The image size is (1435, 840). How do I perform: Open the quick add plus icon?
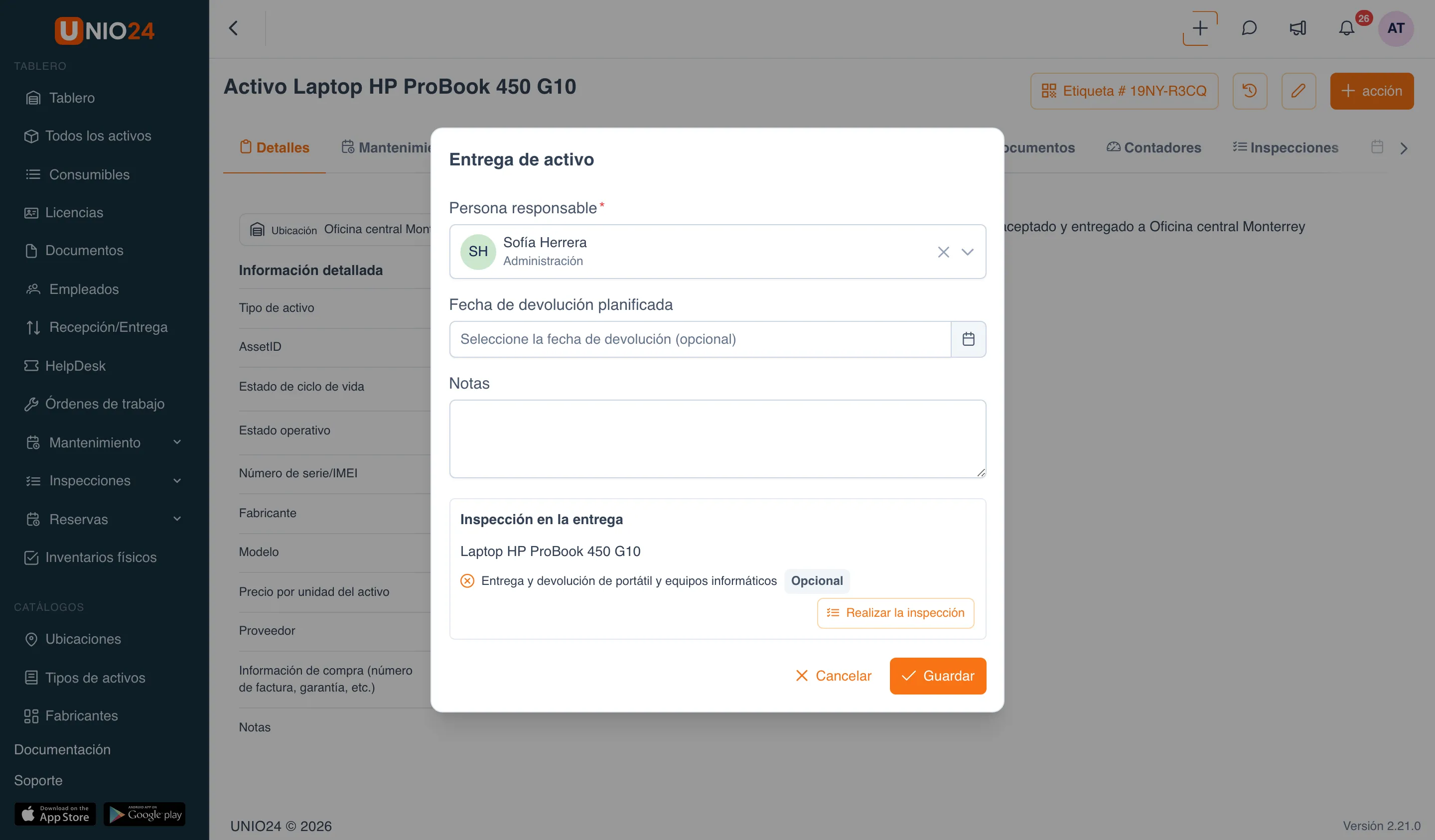(1200, 28)
